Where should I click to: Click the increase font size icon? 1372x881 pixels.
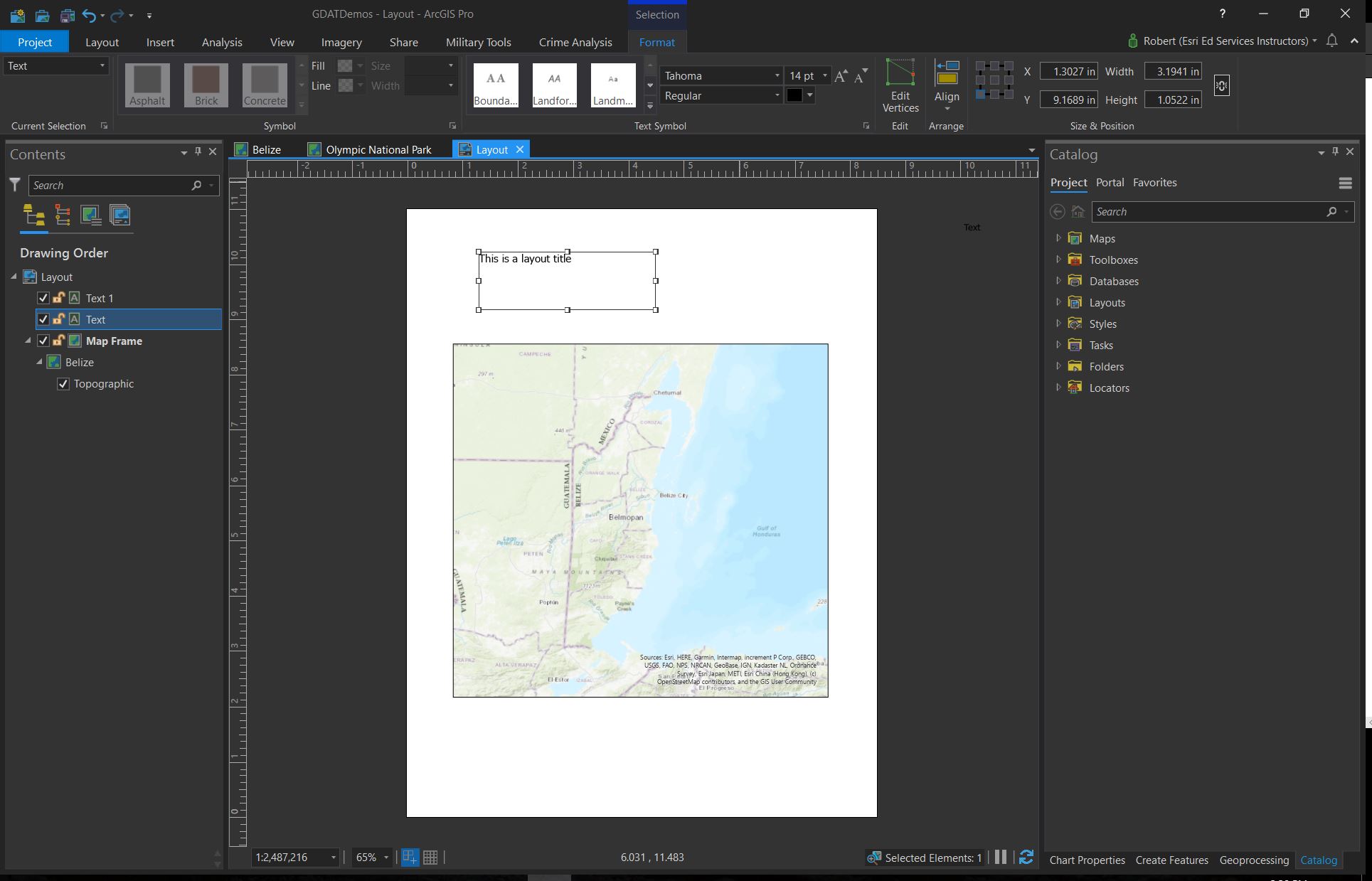[x=841, y=76]
